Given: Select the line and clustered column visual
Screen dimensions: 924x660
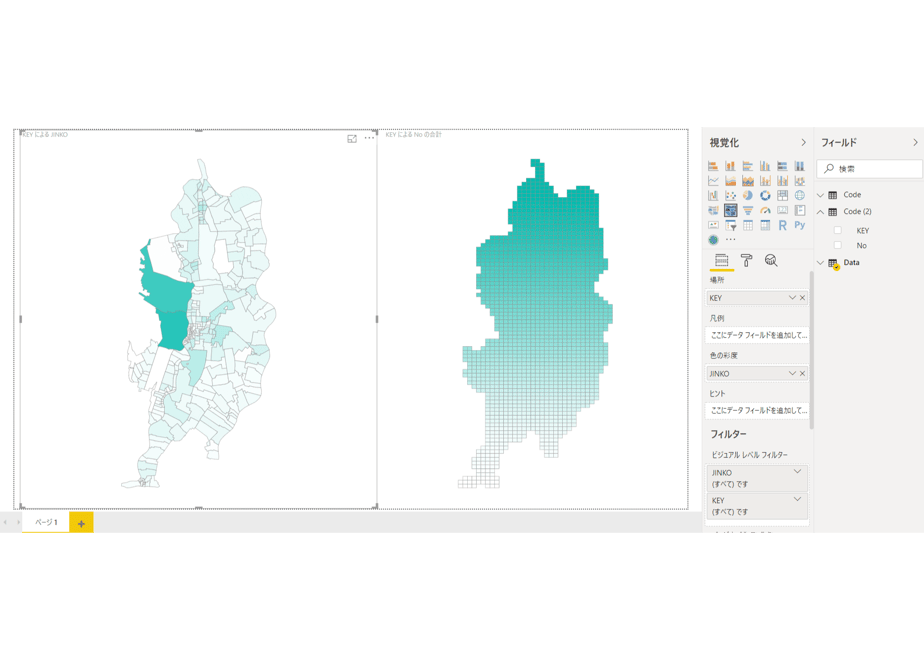Looking at the screenshot, I should (783, 180).
